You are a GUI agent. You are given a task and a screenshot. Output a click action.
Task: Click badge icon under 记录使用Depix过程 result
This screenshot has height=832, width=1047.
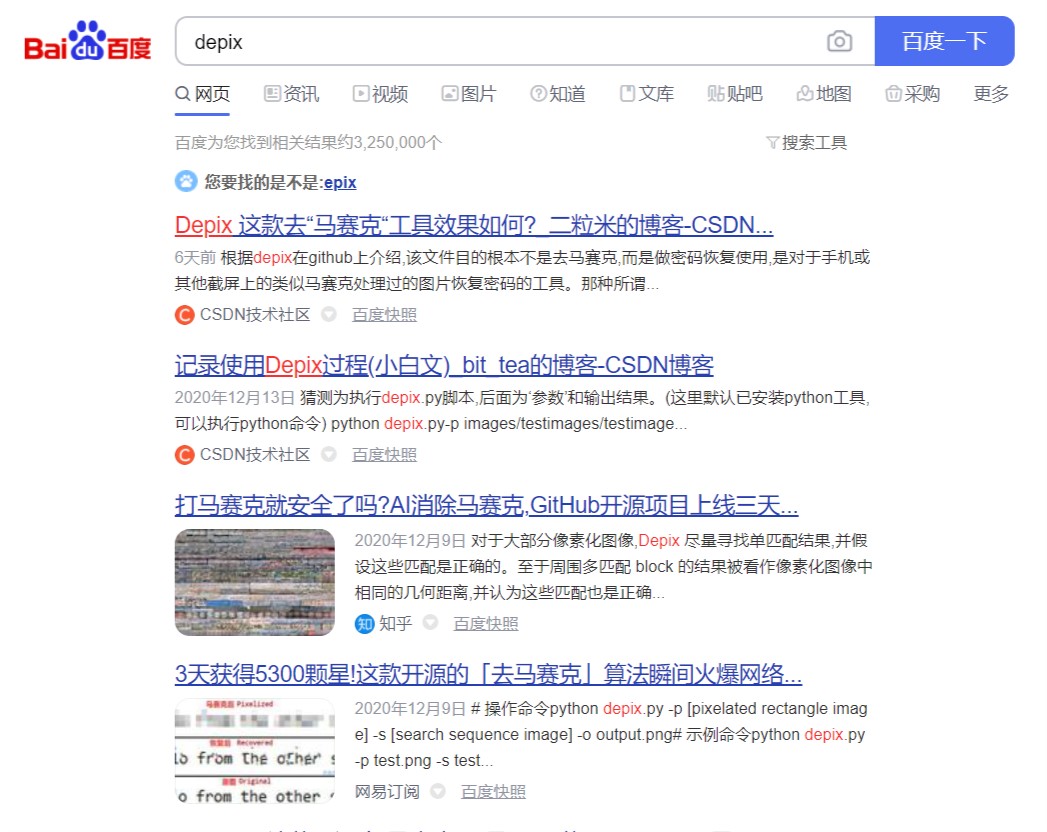(329, 454)
